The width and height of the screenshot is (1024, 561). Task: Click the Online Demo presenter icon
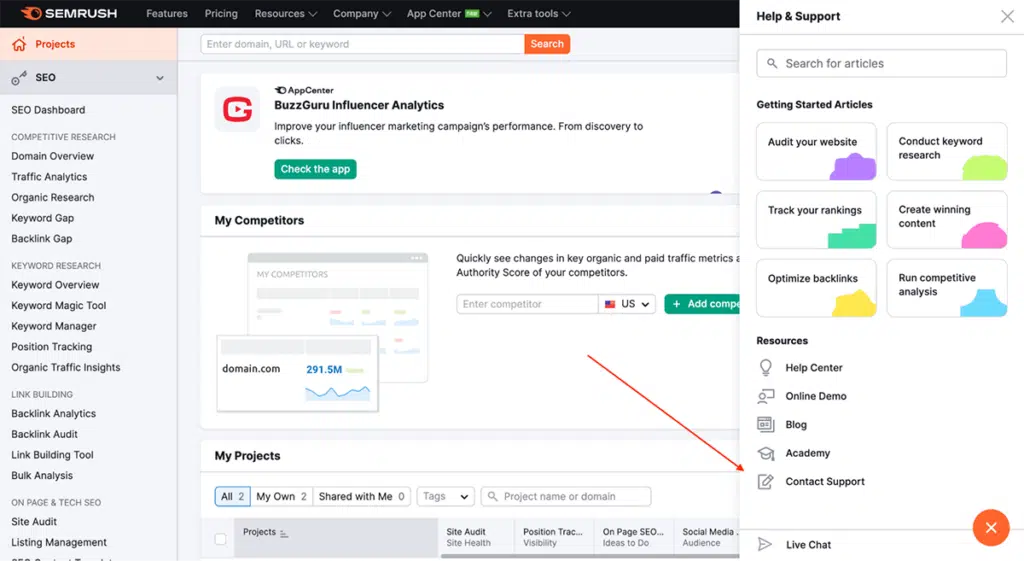pyautogui.click(x=765, y=396)
